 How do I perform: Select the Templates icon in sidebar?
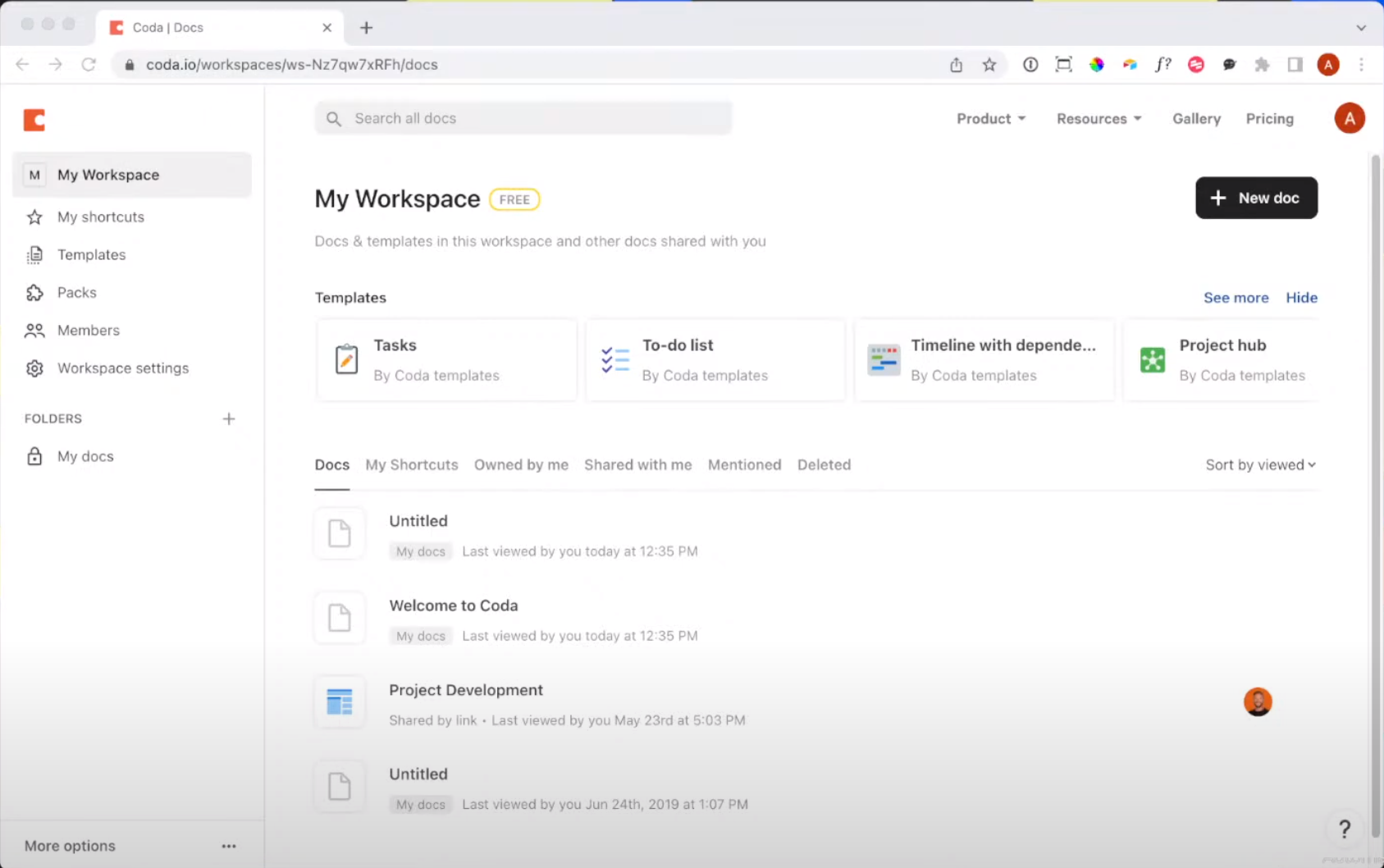point(34,254)
